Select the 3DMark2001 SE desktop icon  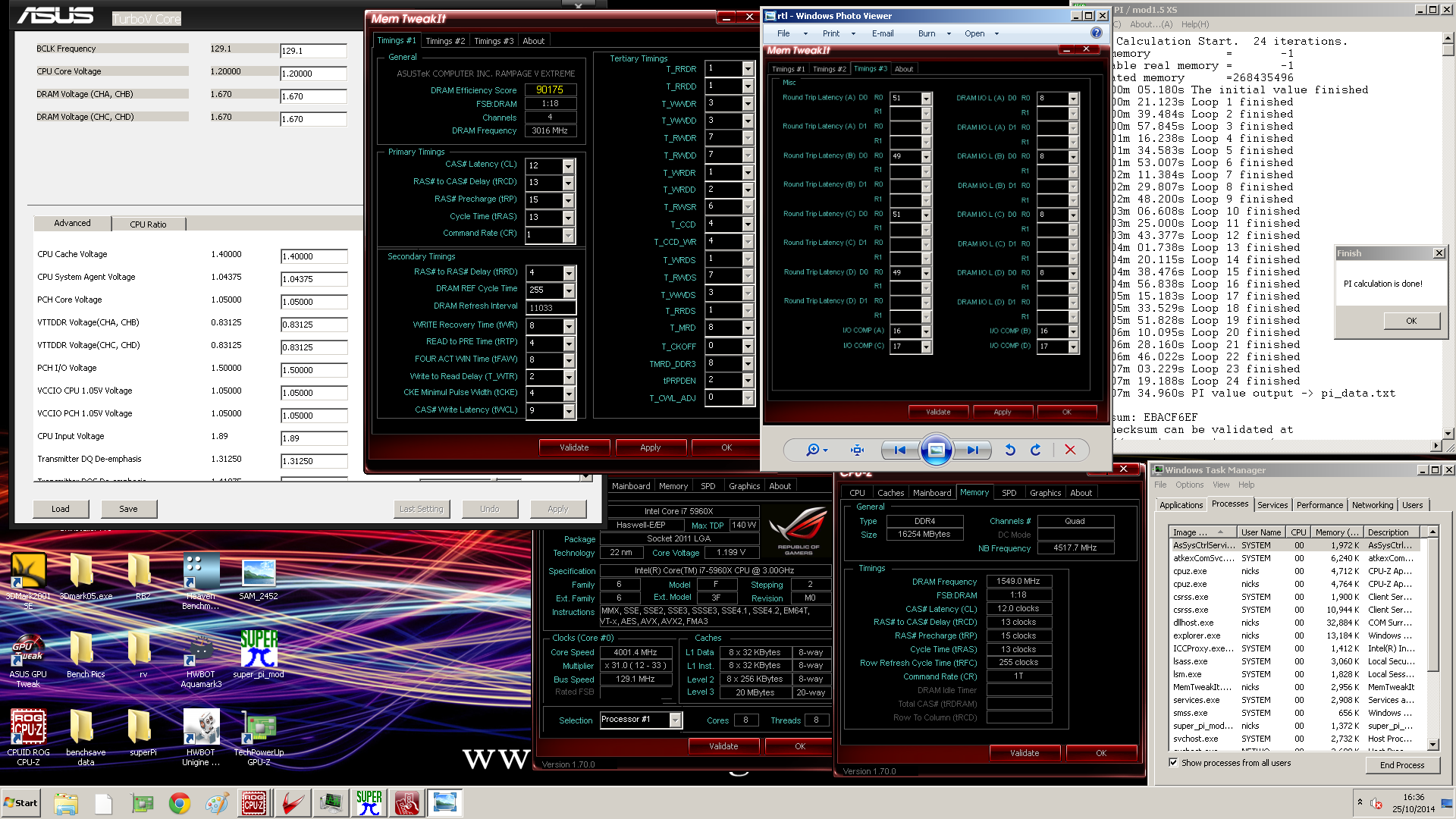(28, 581)
